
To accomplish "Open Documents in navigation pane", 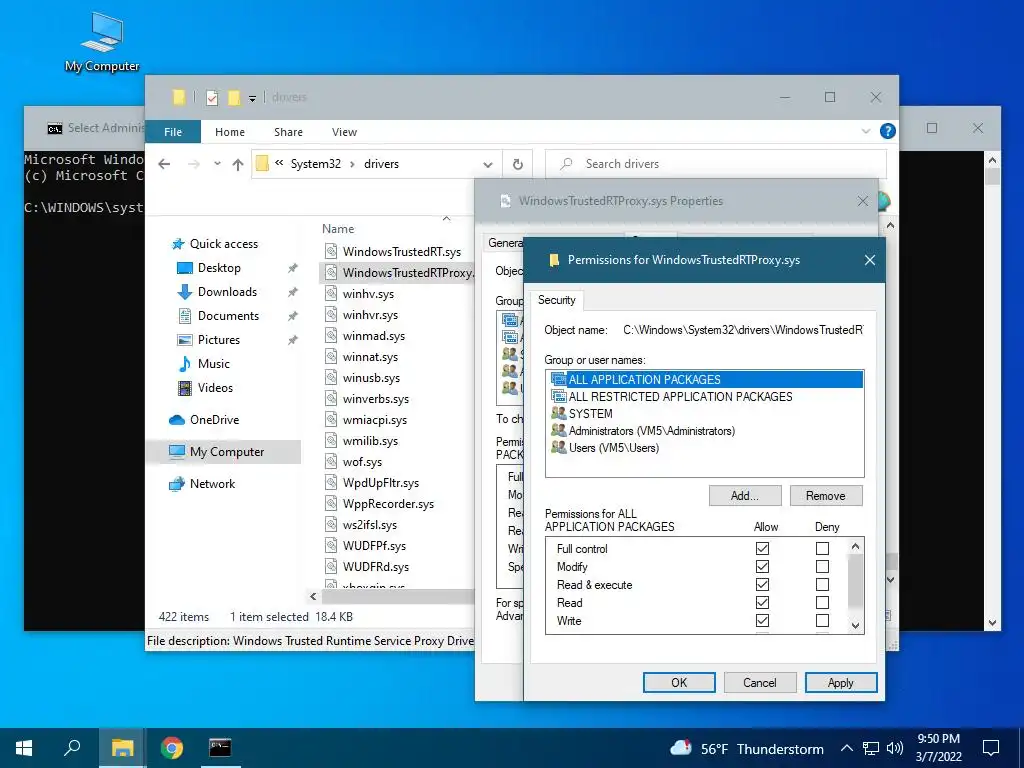I will point(228,316).
